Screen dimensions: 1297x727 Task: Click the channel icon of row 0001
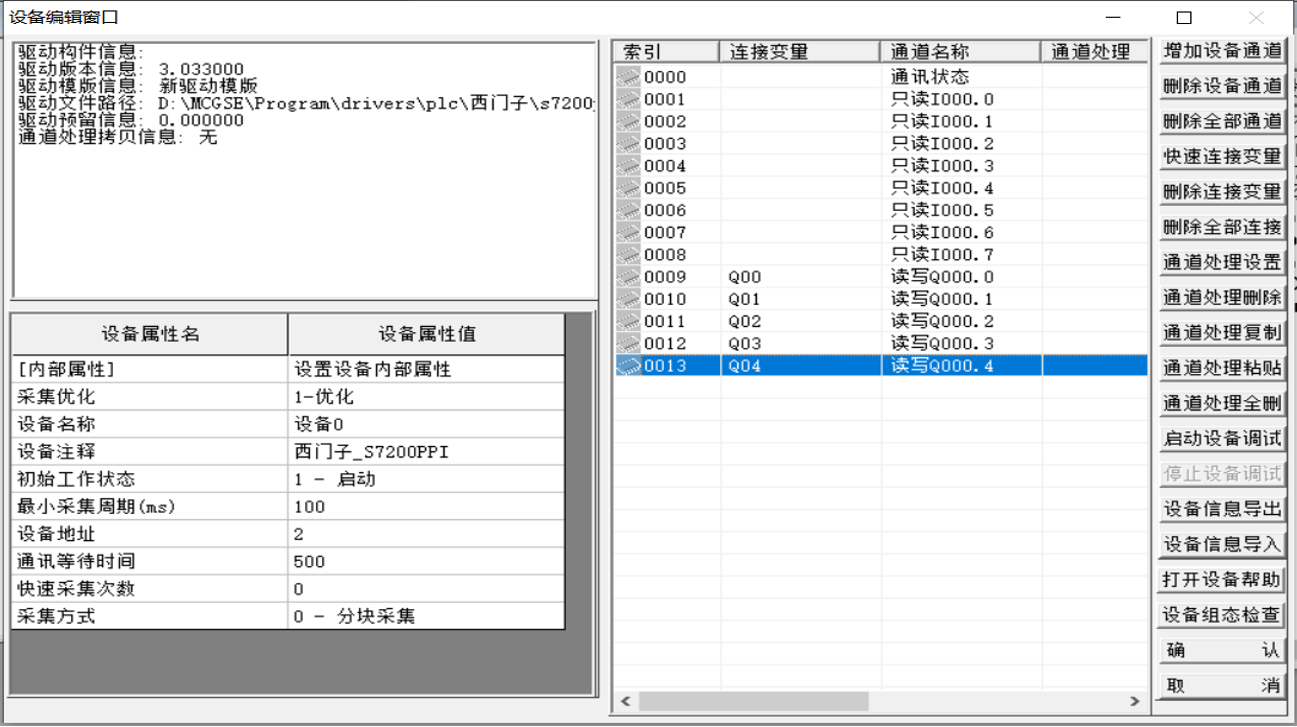click(x=628, y=99)
